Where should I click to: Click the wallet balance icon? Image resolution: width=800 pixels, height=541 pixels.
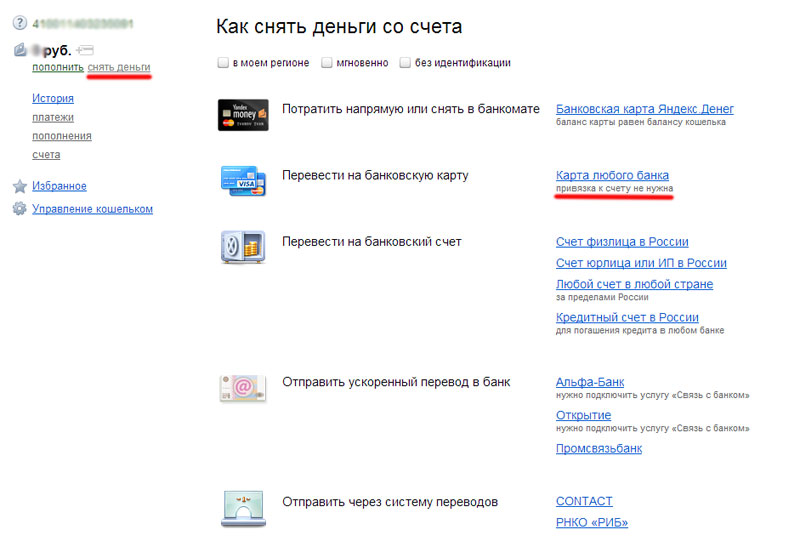pyautogui.click(x=20, y=50)
